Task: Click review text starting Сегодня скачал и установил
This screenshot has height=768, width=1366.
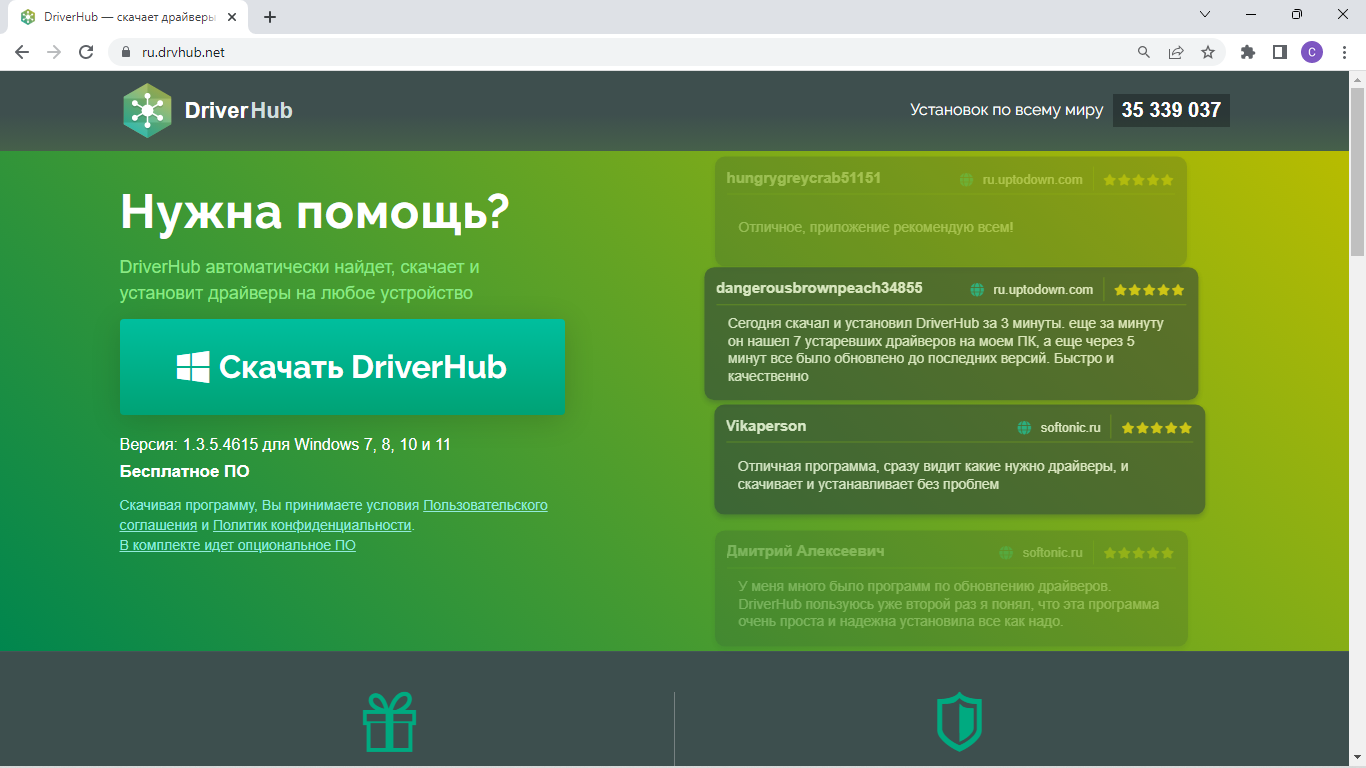Action: point(945,350)
